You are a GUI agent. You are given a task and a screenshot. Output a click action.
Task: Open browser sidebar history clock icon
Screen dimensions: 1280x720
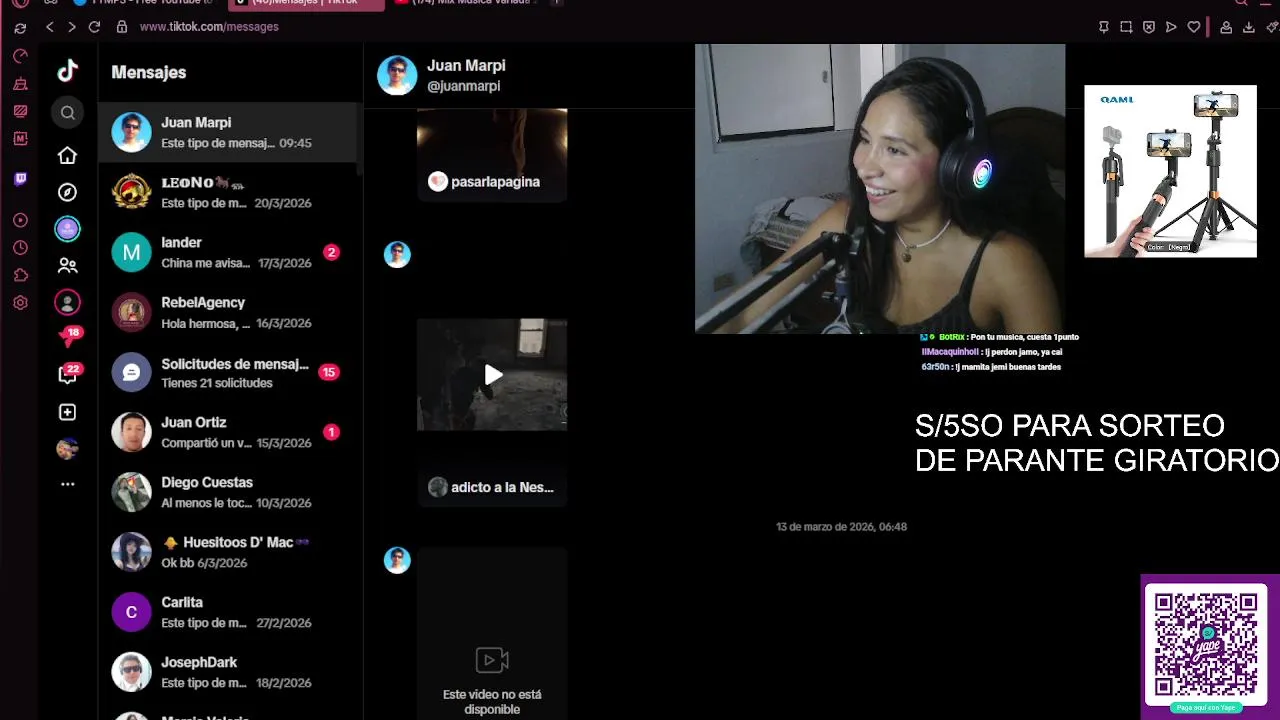coord(20,248)
